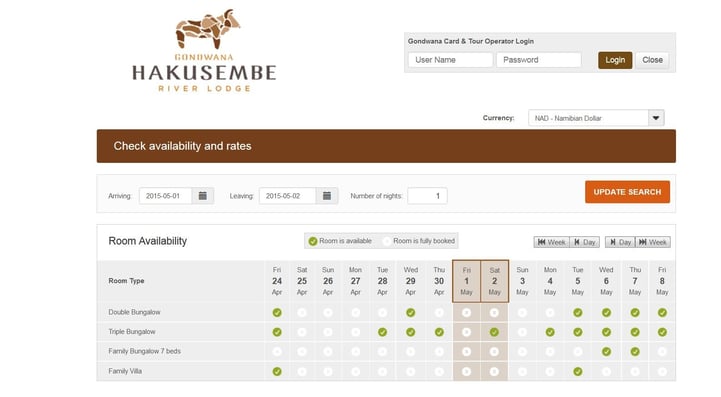
Task: Select the Fri 1 May column header
Action: point(467,281)
